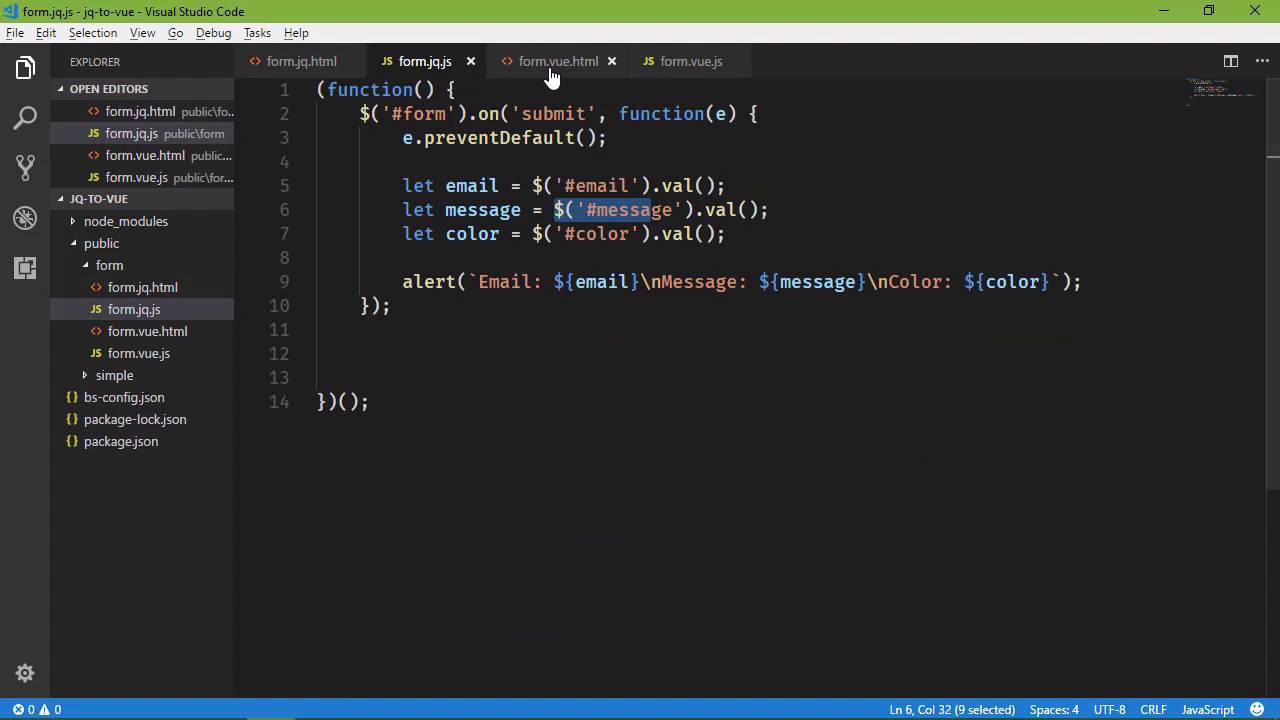Collapse the Open Editors section

[x=142, y=89]
